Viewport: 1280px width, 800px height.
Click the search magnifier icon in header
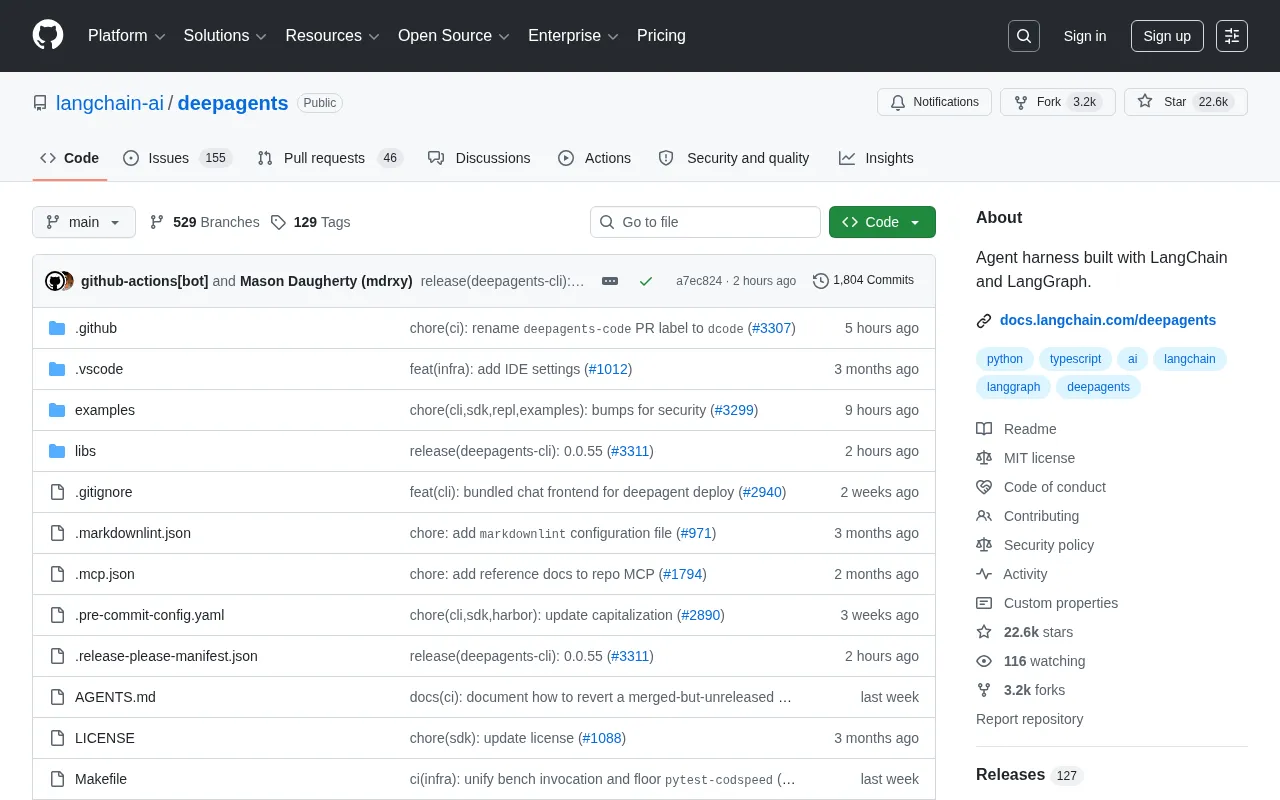(x=1024, y=36)
